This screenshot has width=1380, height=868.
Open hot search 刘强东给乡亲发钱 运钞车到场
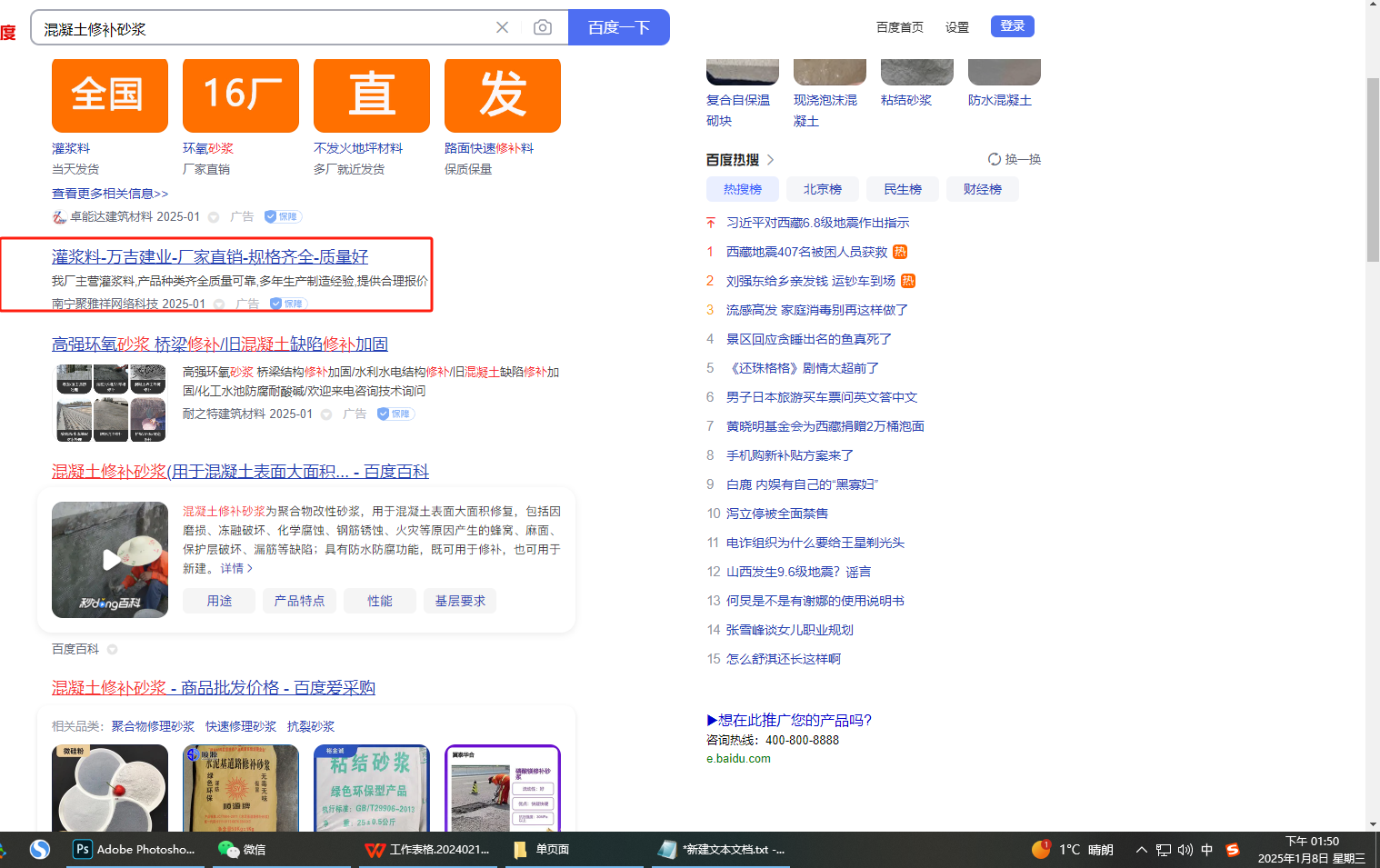tap(811, 281)
